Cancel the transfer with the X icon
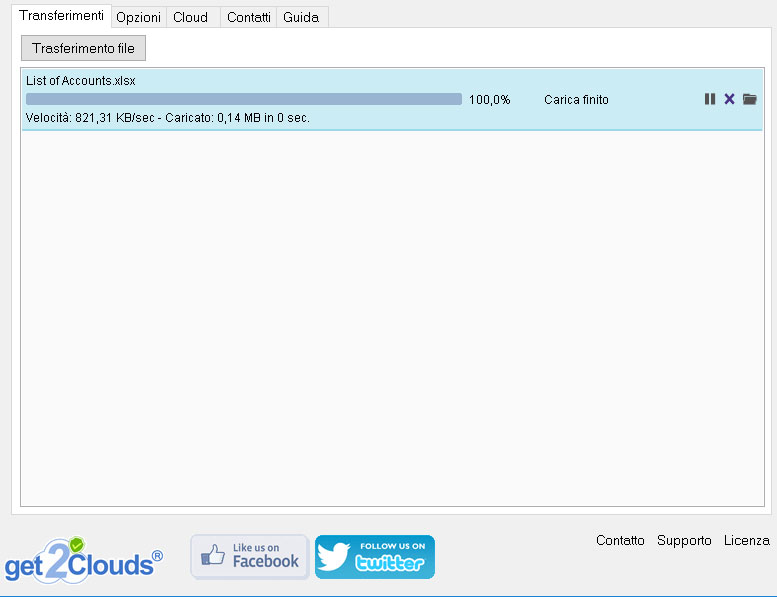 click(x=729, y=99)
